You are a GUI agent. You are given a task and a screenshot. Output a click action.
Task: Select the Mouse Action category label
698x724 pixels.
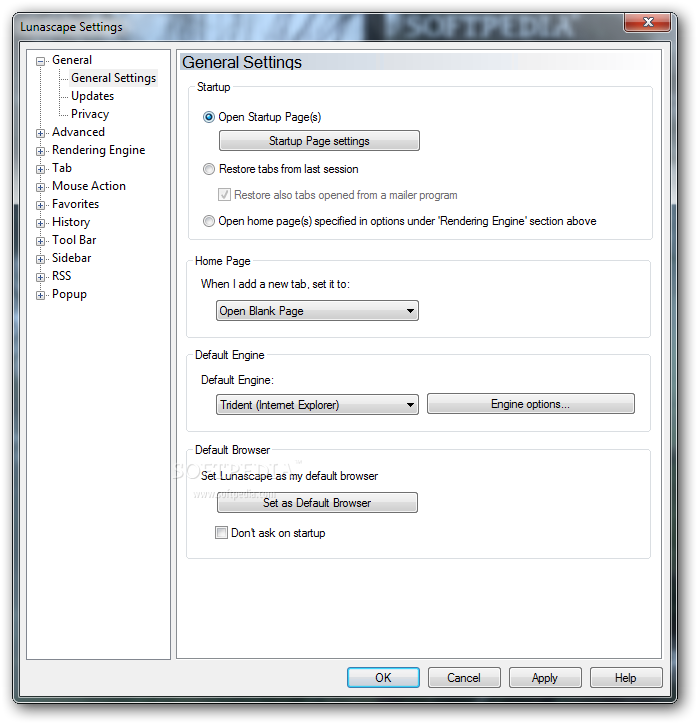point(89,186)
